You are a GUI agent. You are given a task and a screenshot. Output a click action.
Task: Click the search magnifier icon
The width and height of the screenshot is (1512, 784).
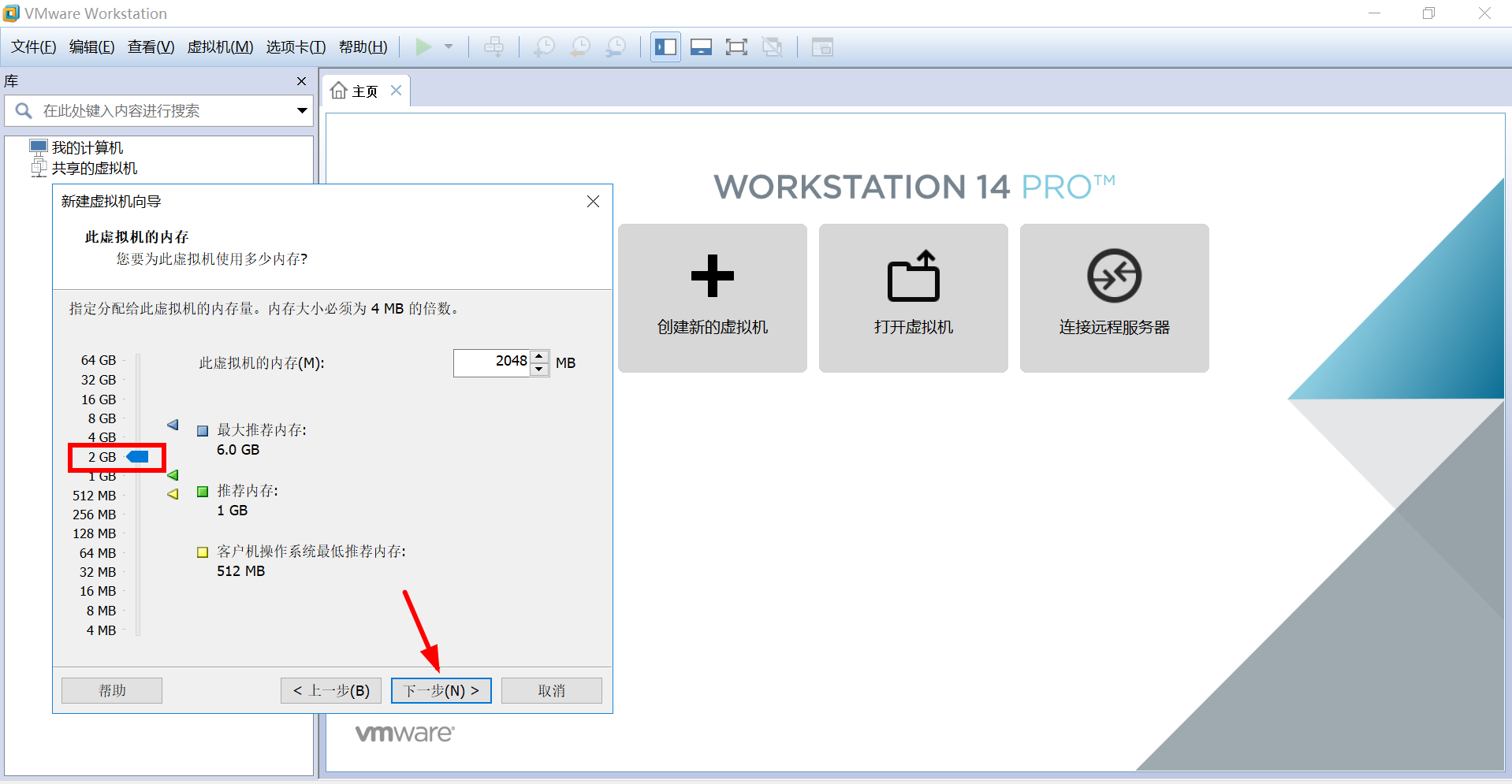tap(24, 111)
